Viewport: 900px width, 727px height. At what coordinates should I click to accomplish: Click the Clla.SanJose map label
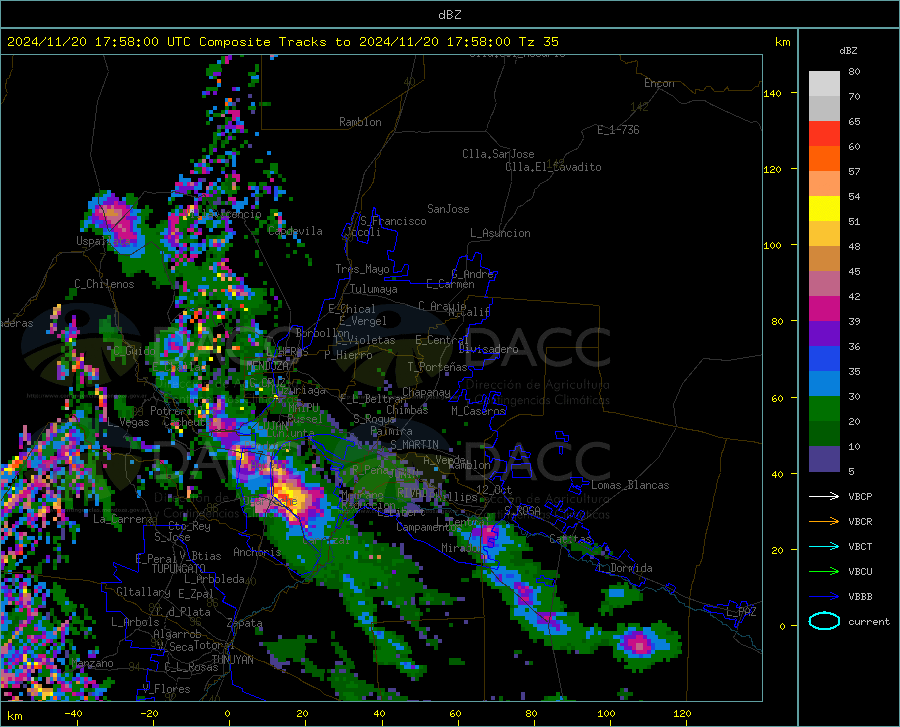click(498, 154)
